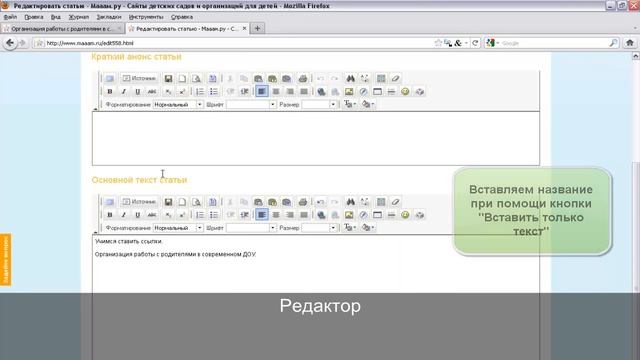This screenshot has width=640, height=360.
Task: Open the Инструменты menu
Action: coord(146,17)
